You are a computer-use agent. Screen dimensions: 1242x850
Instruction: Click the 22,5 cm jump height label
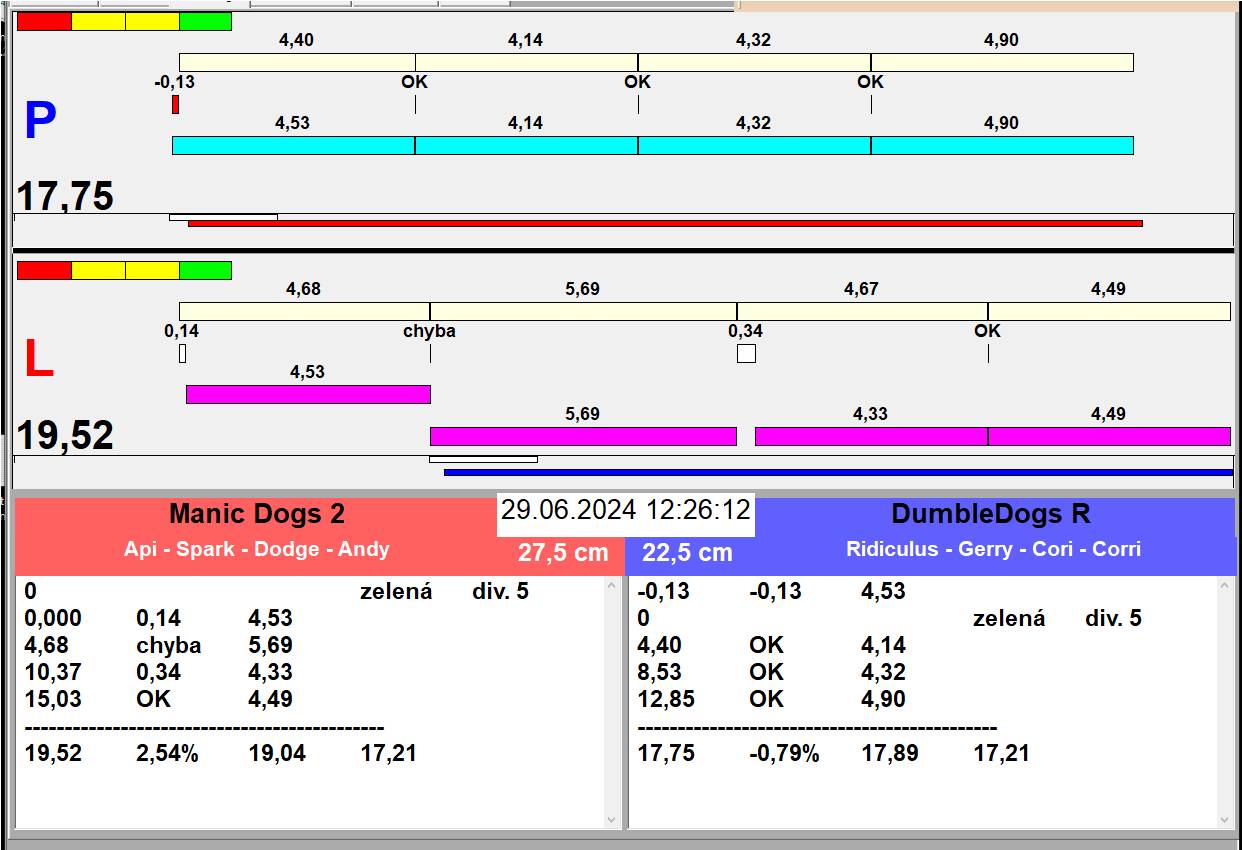[687, 553]
